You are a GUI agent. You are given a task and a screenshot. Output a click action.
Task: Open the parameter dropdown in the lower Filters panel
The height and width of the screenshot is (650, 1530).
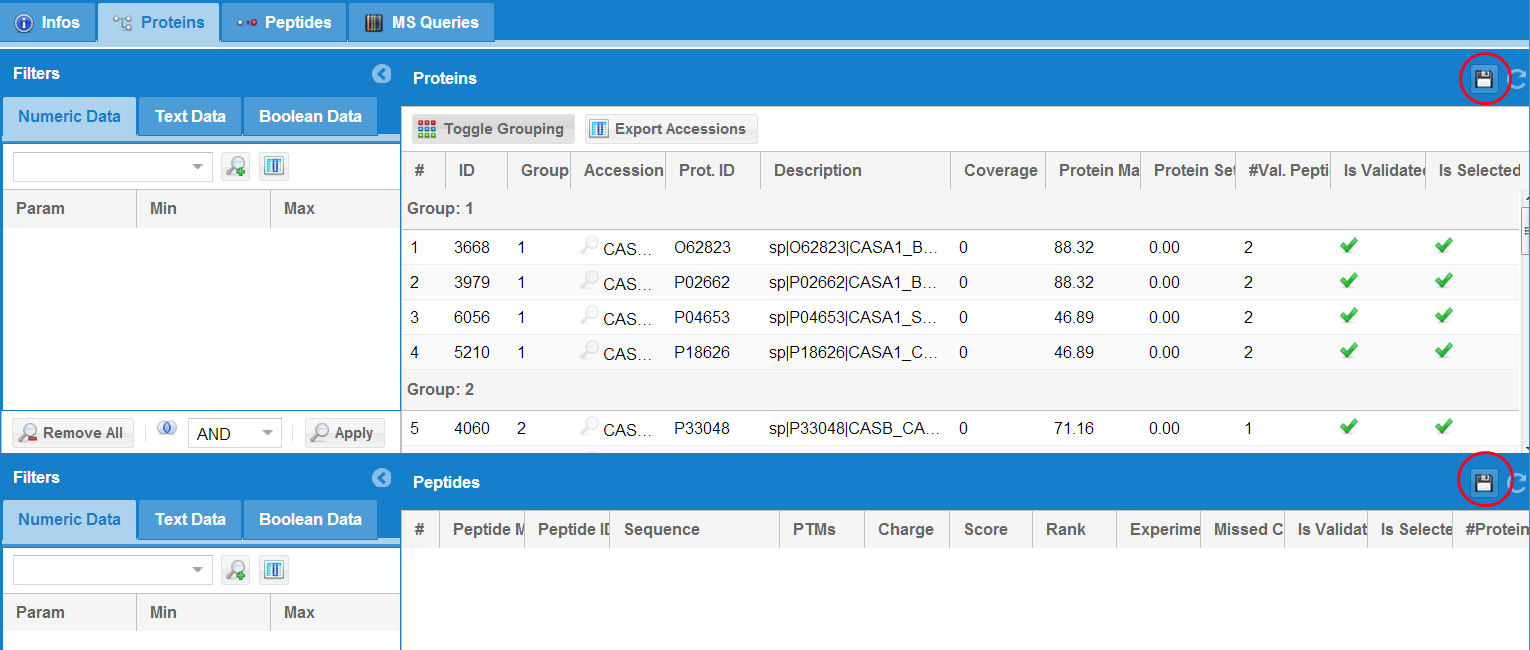[x=197, y=570]
